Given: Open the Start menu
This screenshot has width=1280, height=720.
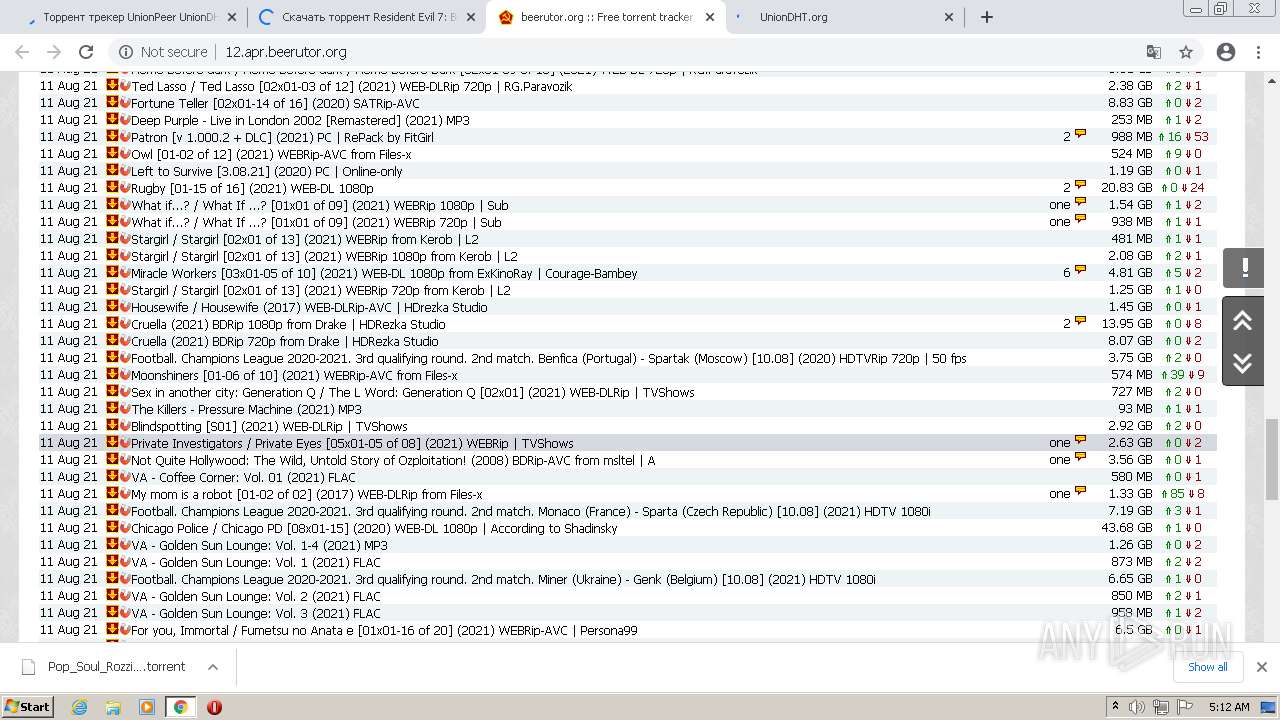Looking at the screenshot, I should coord(28,707).
